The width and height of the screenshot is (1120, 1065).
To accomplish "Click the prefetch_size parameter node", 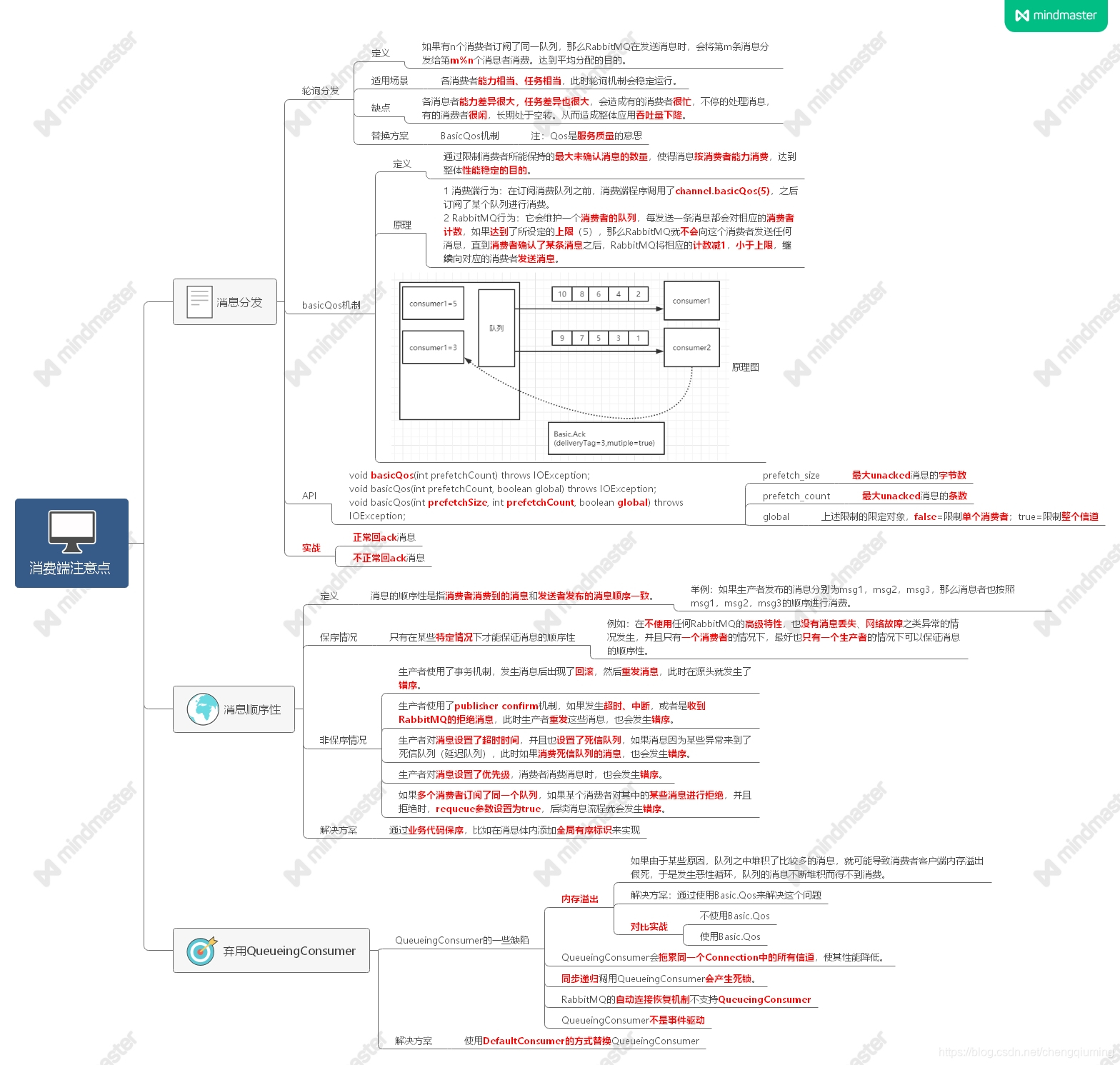I will click(791, 475).
